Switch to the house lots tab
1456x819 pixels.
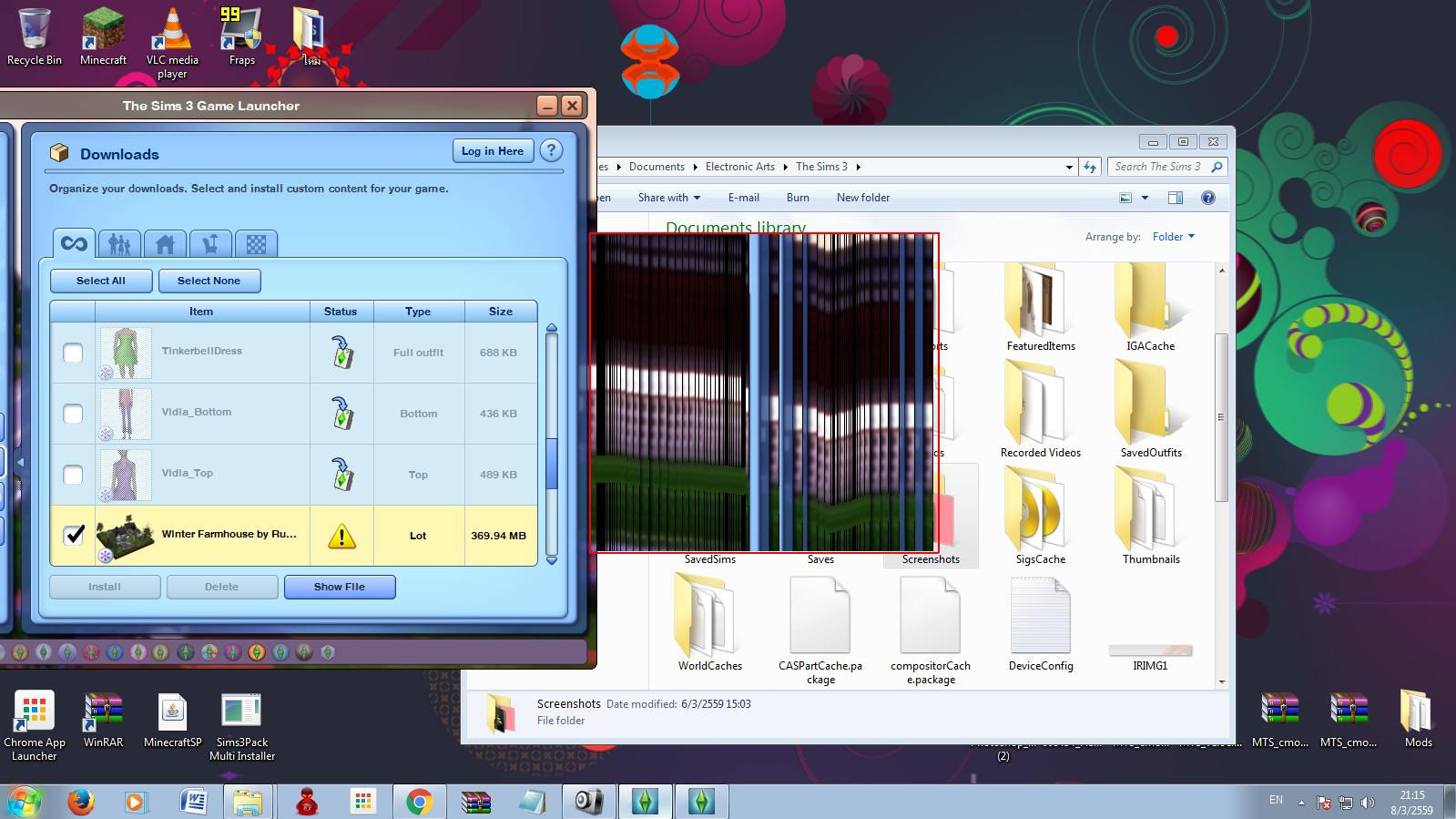pos(165,244)
